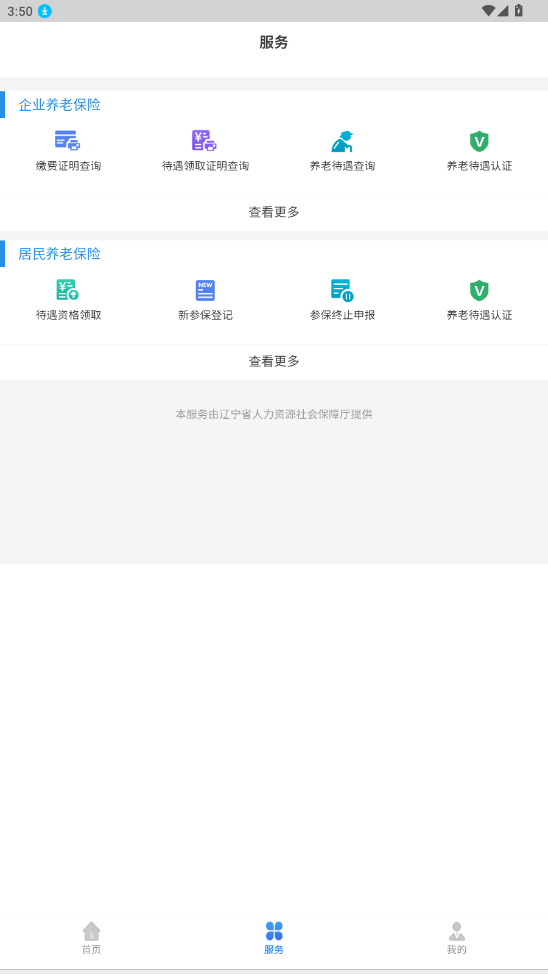Screen dimensions: 548x974
Task: Click the 居民养老保险 section heading
Action: click(x=60, y=254)
